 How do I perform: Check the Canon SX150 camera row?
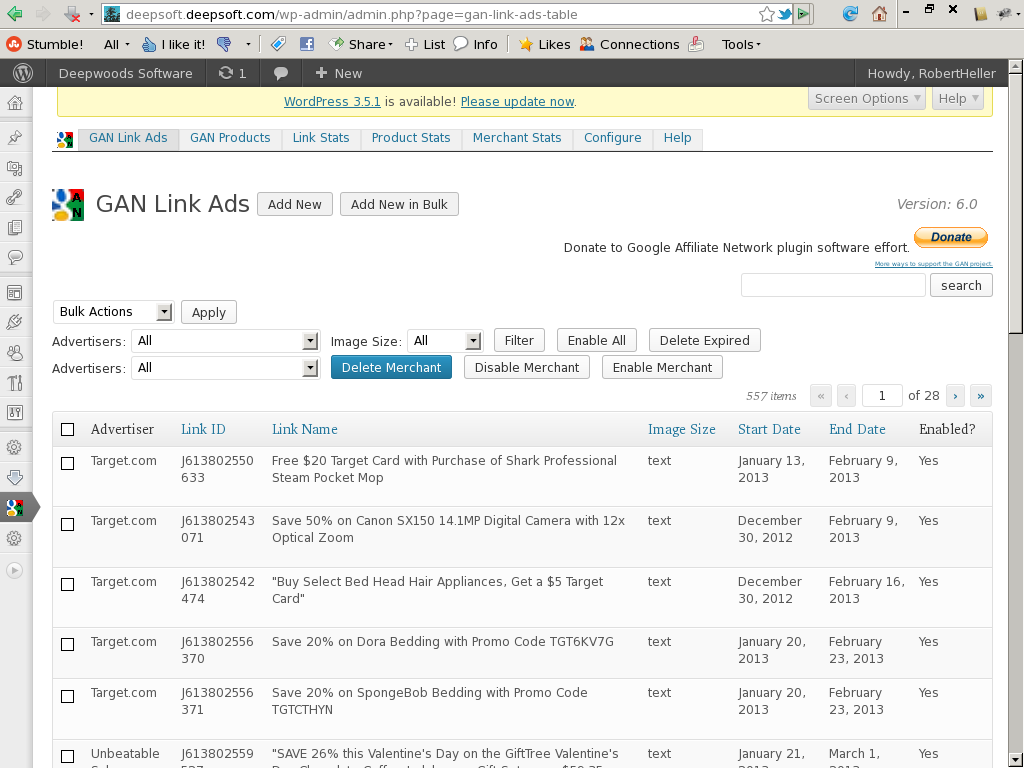point(67,524)
